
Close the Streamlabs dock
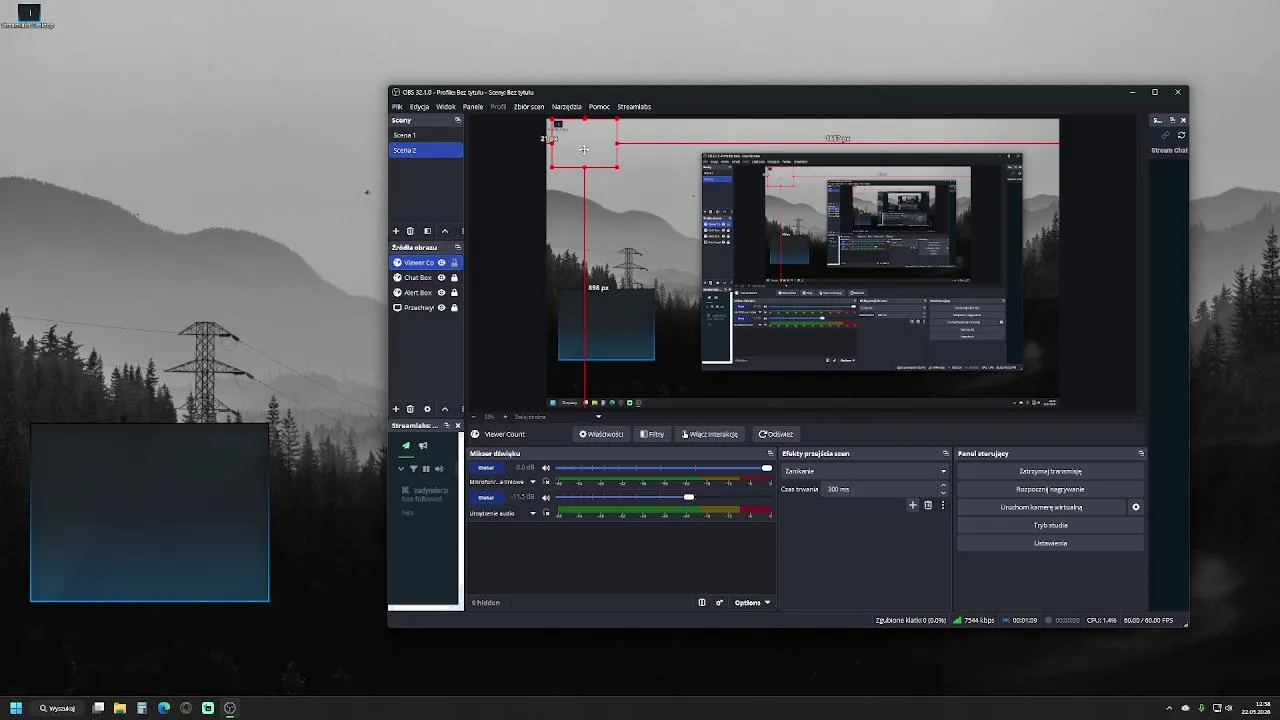tap(458, 426)
